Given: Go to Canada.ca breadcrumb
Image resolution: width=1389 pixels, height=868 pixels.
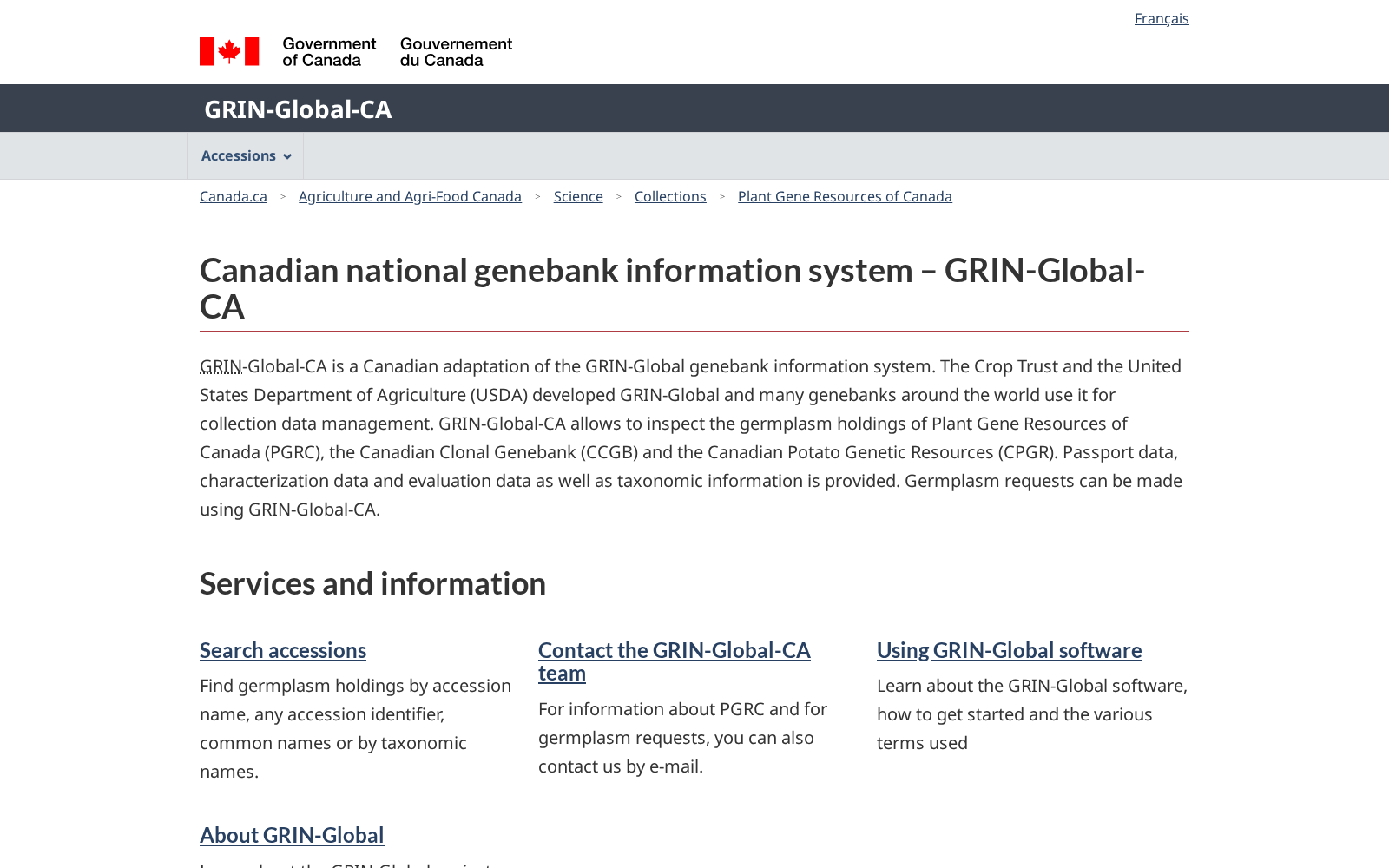Looking at the screenshot, I should coord(234,196).
